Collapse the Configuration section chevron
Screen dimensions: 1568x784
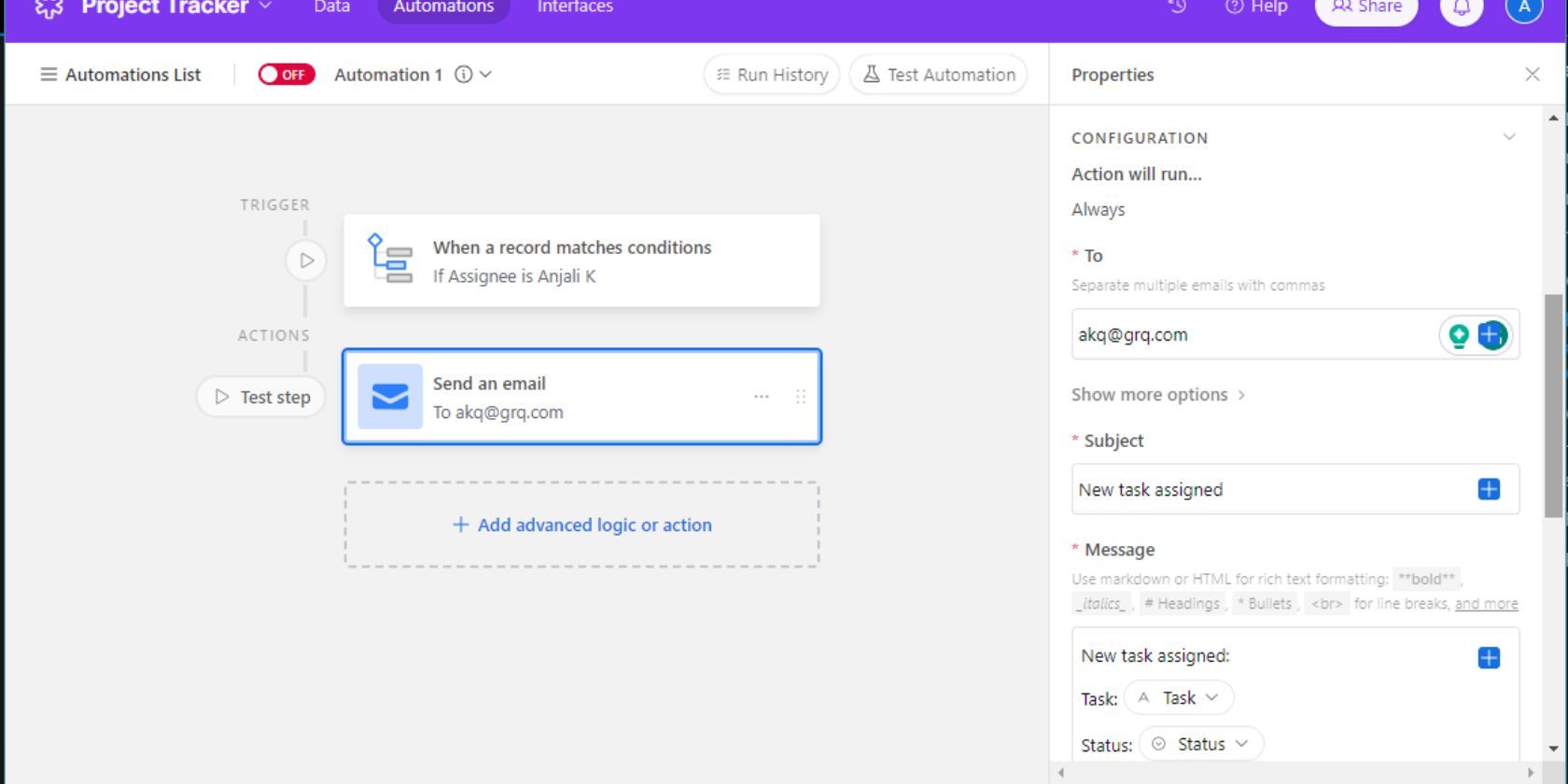(1509, 137)
